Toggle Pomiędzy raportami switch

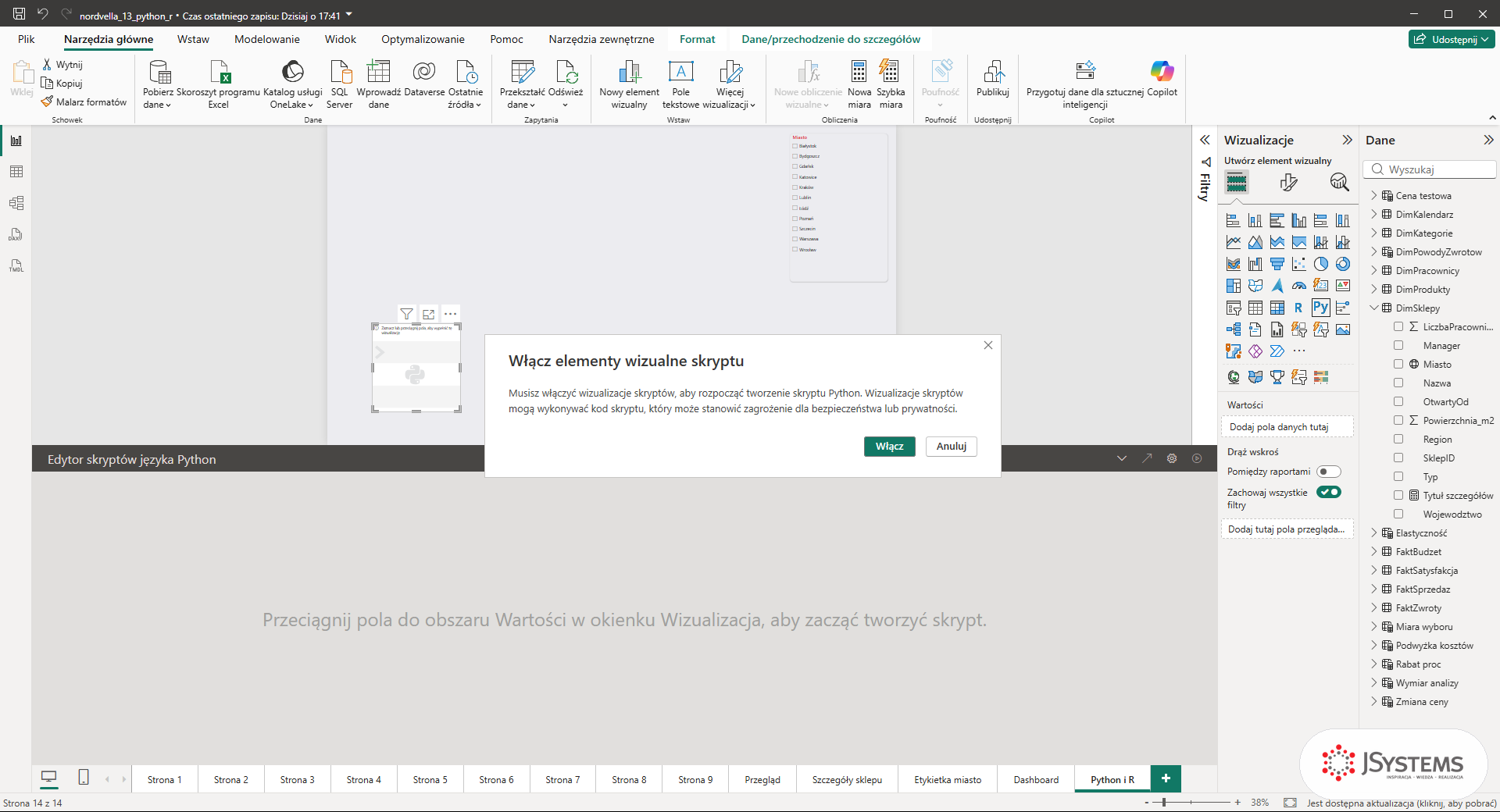[x=1328, y=472]
